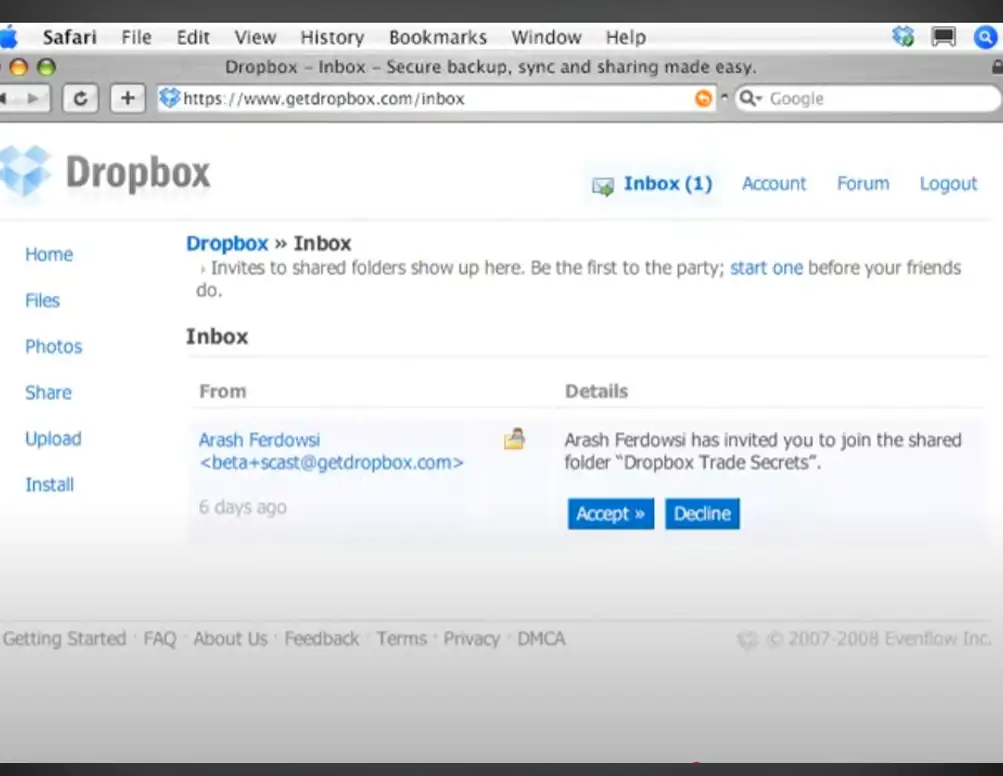Open the Help menu

(626, 38)
